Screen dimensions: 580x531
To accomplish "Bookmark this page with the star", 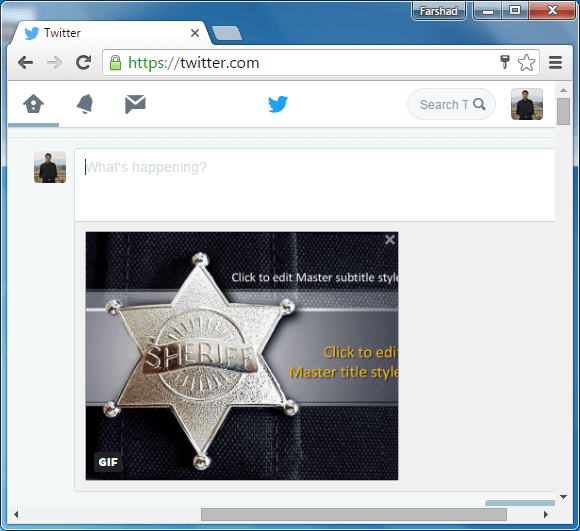I will click(526, 62).
